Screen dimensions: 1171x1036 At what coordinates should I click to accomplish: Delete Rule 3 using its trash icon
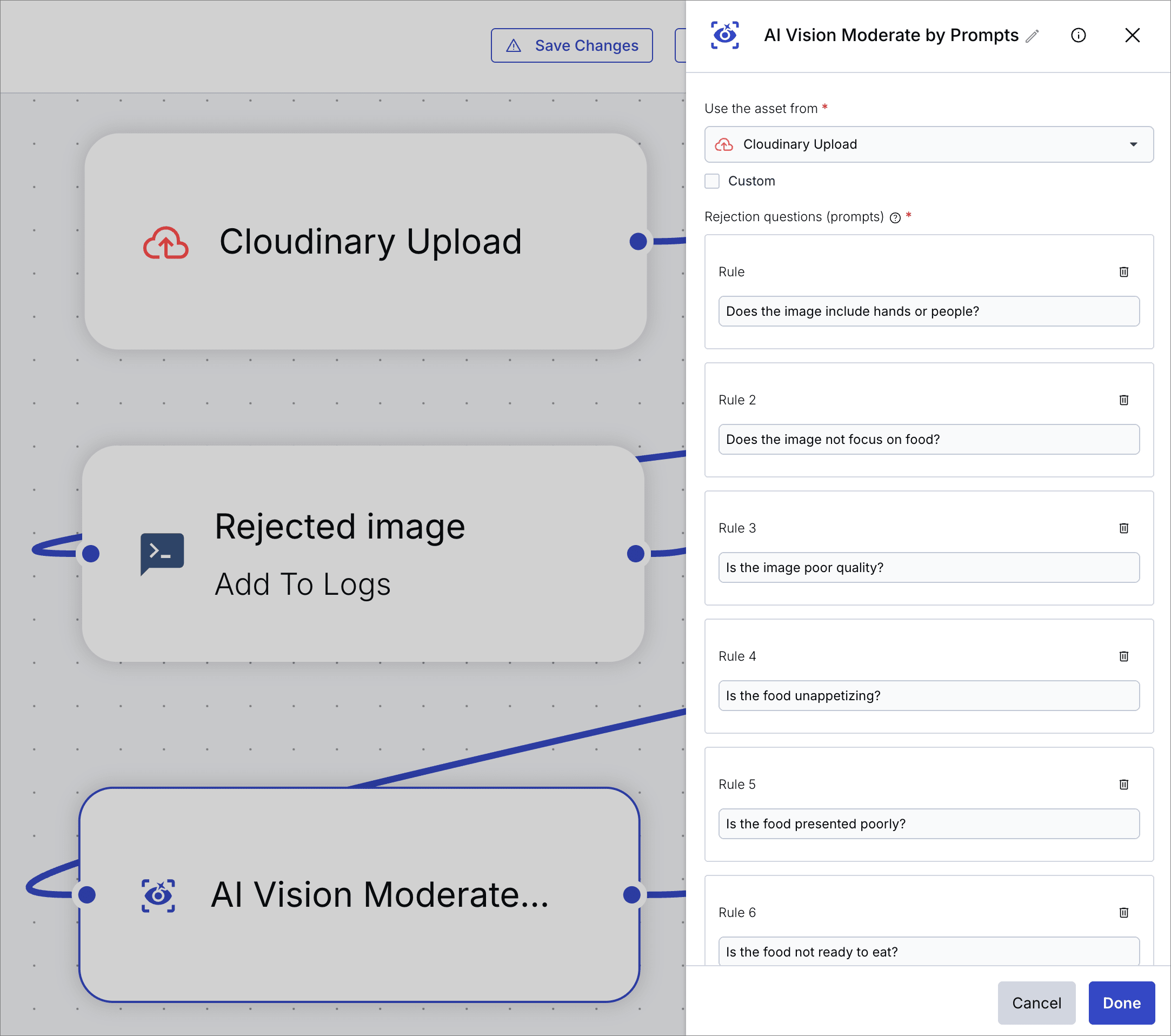[x=1123, y=528]
